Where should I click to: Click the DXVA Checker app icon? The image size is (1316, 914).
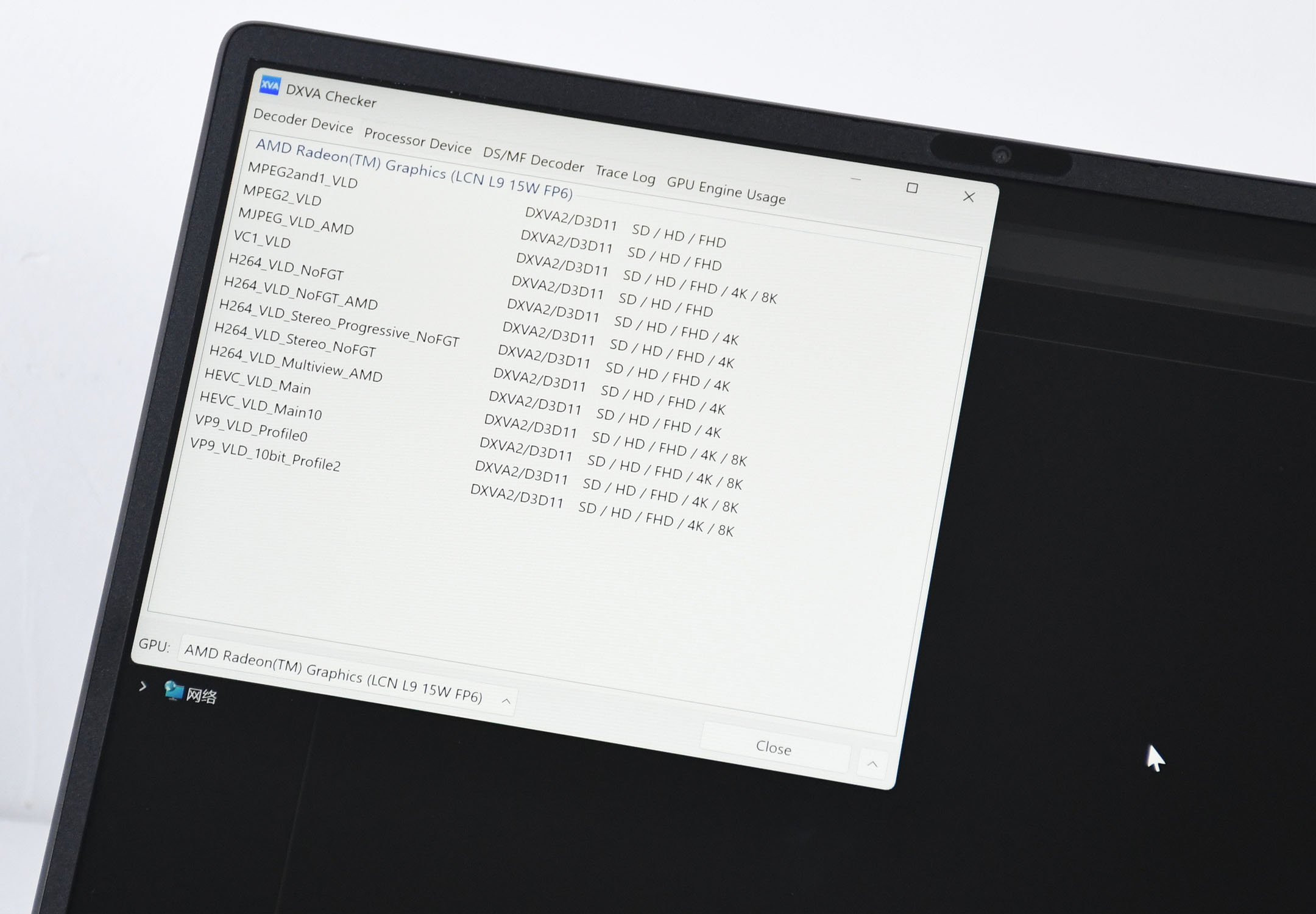tap(269, 86)
